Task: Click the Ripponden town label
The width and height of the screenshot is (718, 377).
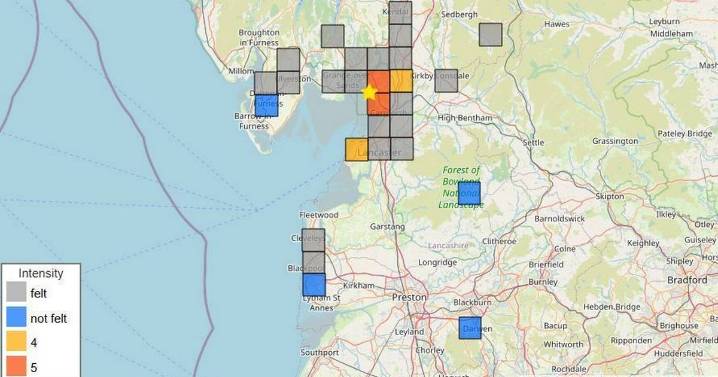Action: coord(631,341)
